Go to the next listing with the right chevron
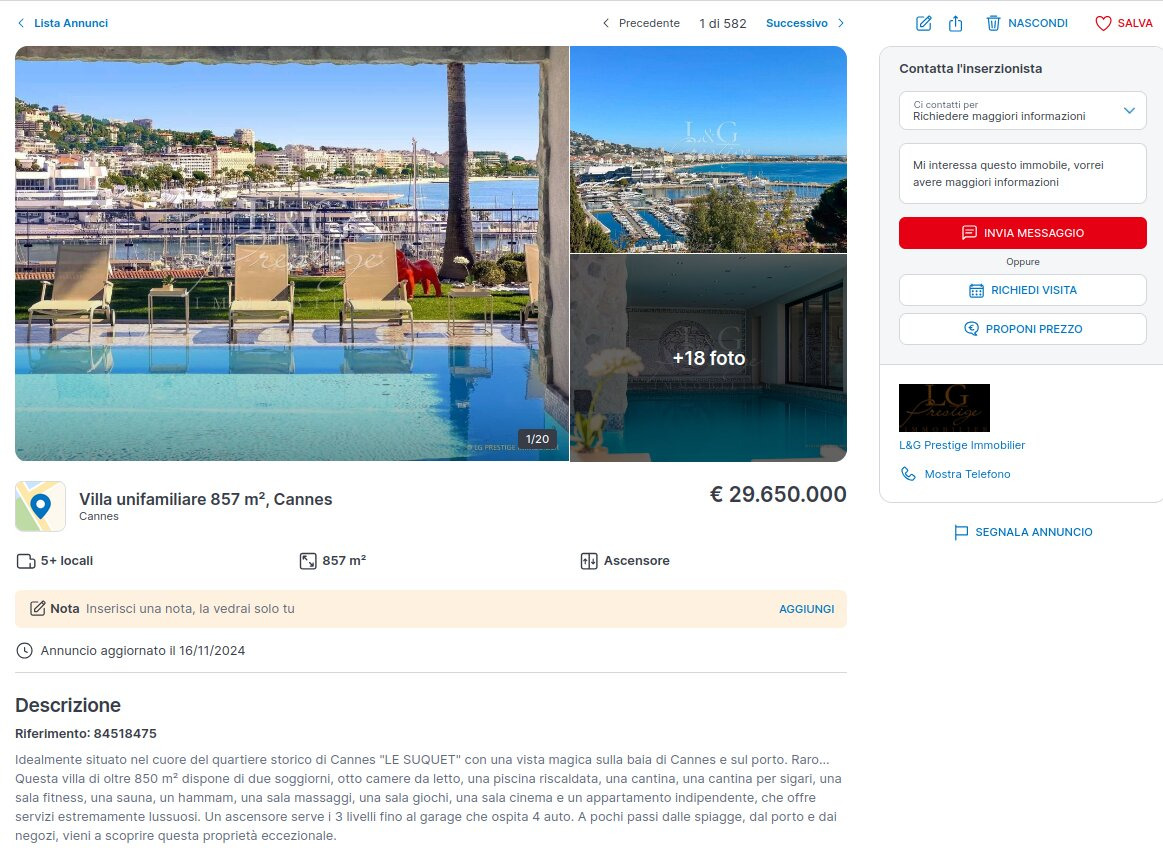Image resolution: width=1163 pixels, height=851 pixels. point(840,23)
